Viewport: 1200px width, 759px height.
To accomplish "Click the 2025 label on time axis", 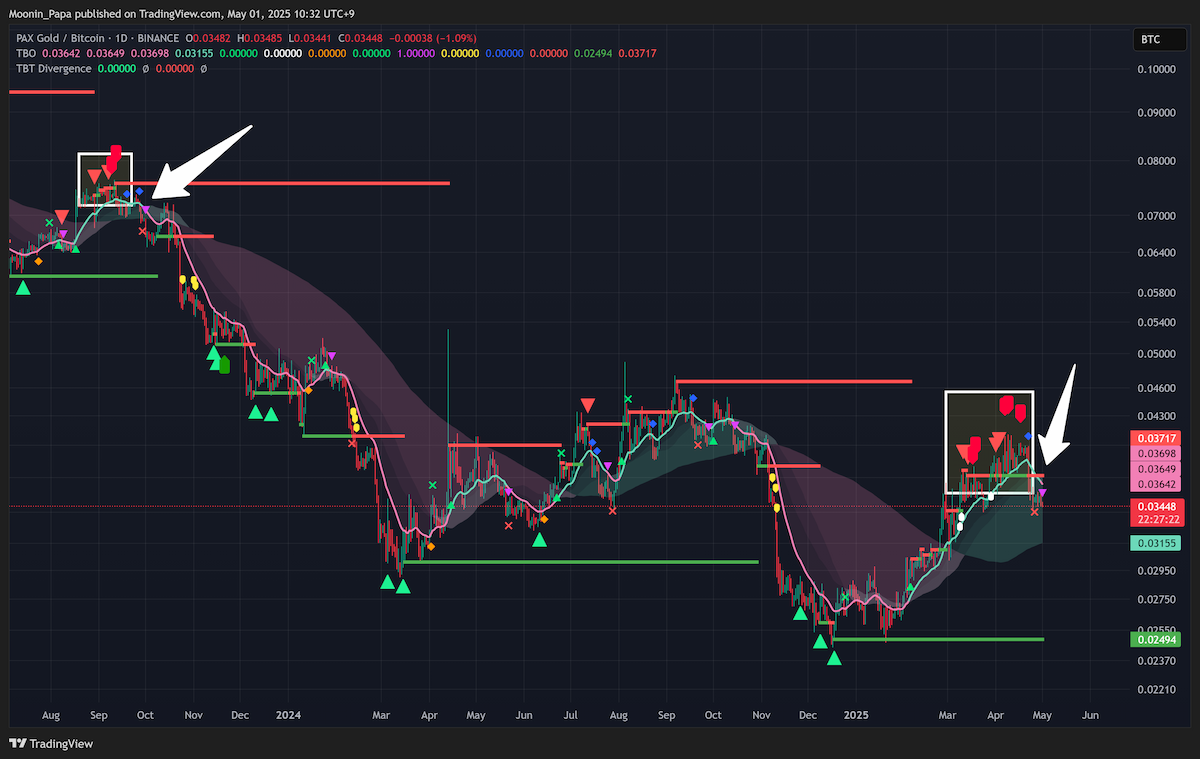I will 855,715.
